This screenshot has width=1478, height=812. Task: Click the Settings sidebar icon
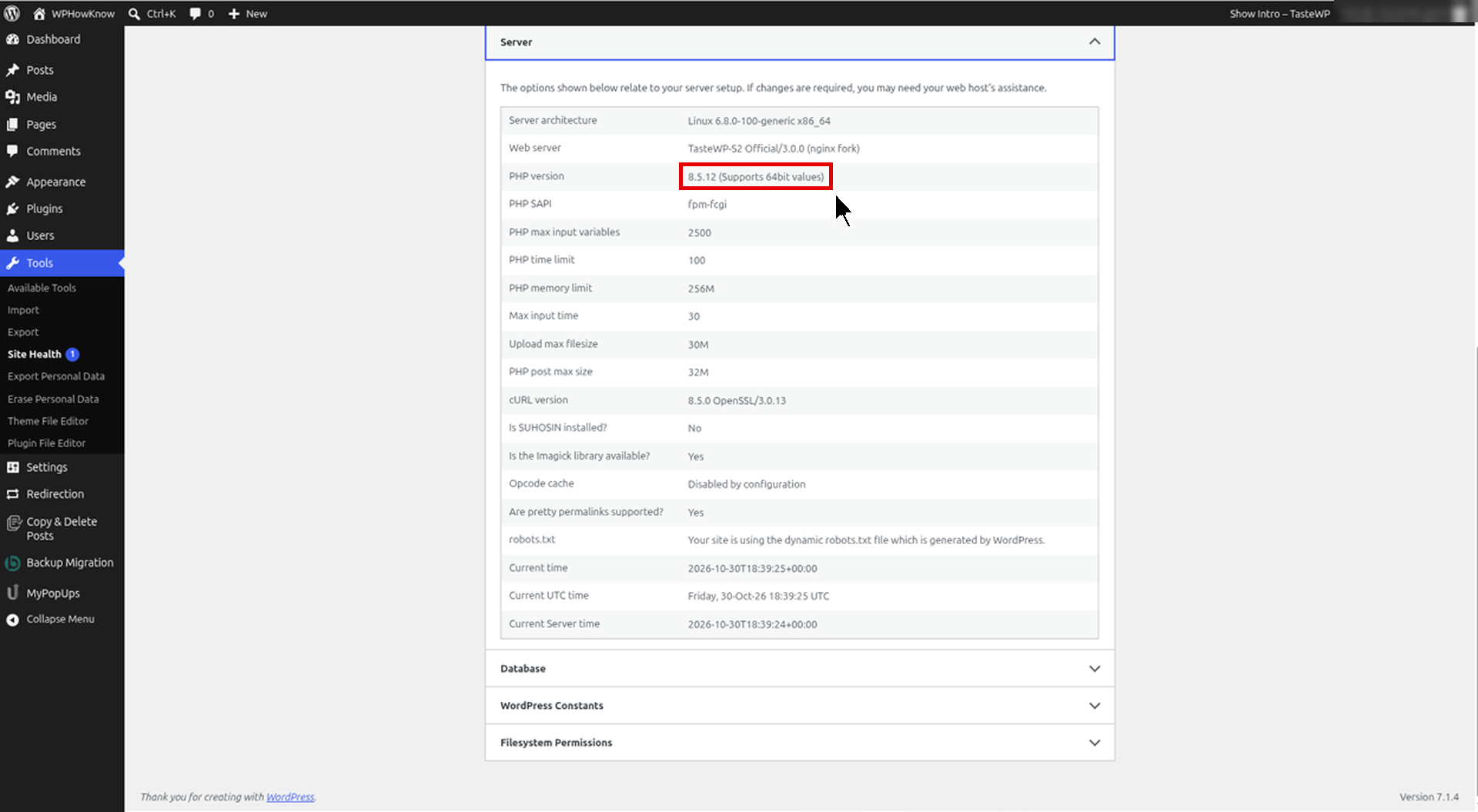pos(12,467)
